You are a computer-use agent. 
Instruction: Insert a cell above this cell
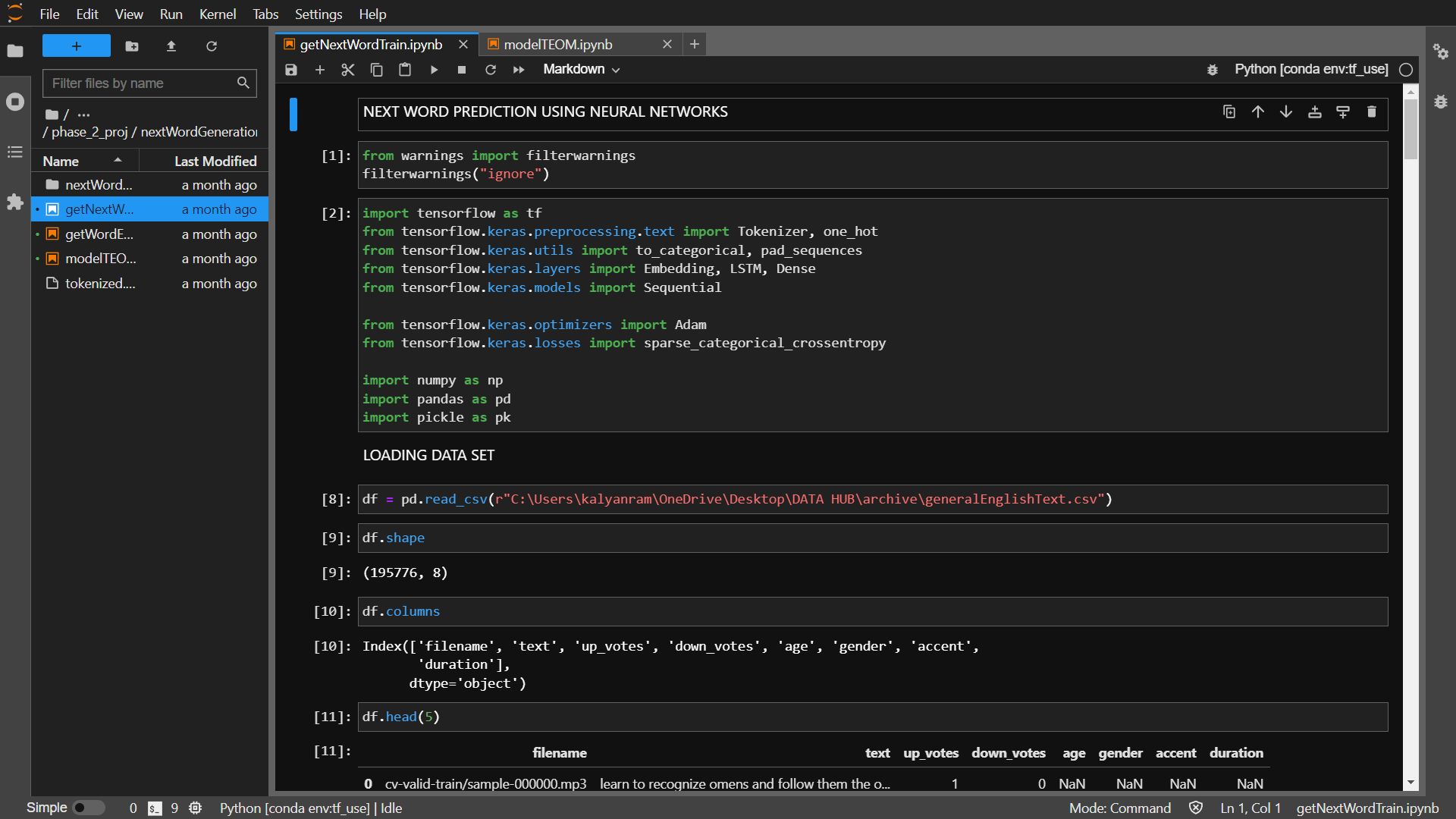[1315, 112]
